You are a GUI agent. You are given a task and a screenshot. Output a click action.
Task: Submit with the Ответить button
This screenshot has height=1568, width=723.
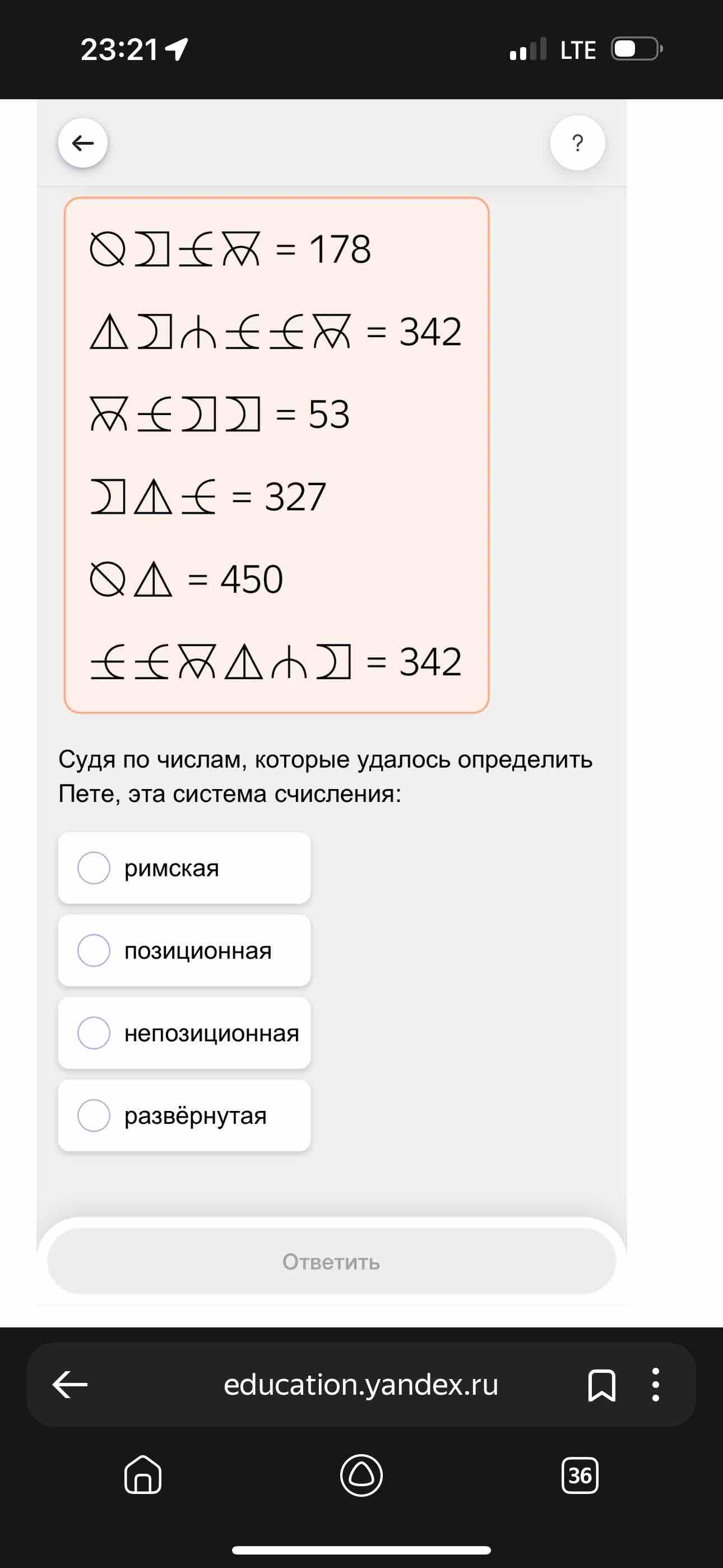[332, 1261]
